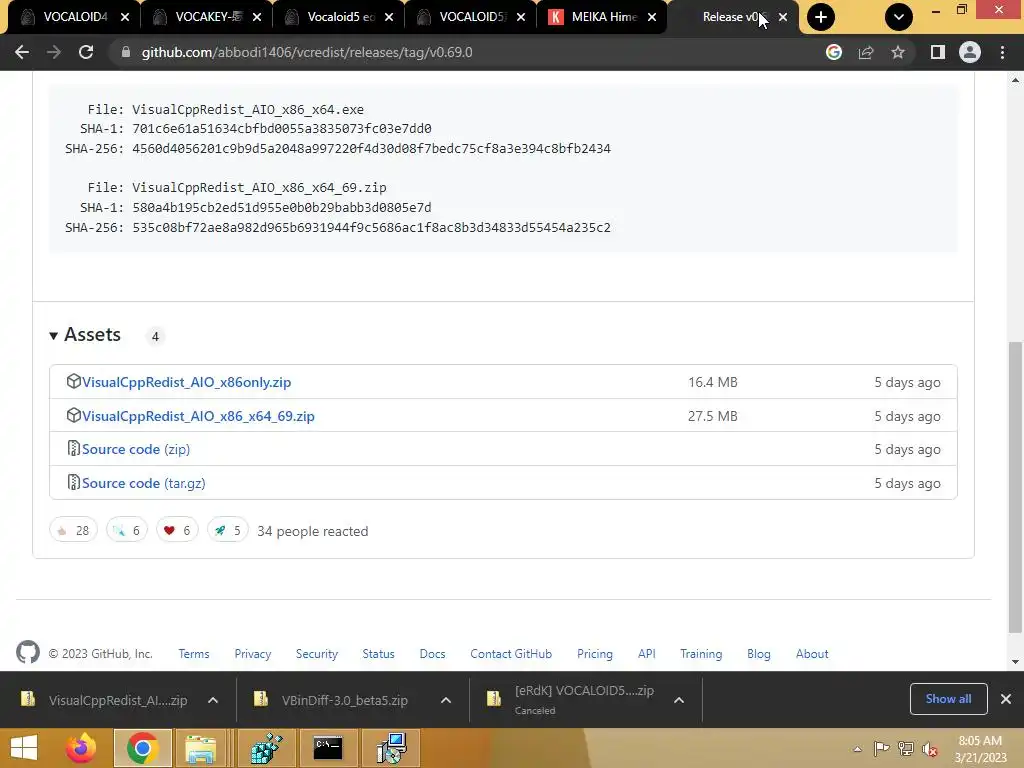The image size is (1024, 768).
Task: Open the Windows Start button
Action: click(x=24, y=748)
